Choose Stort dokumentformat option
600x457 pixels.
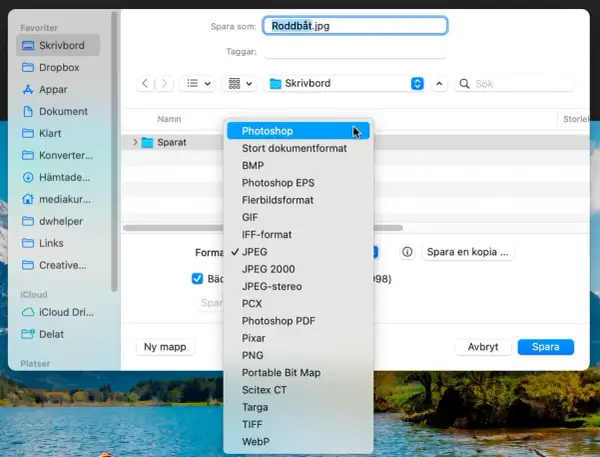pyautogui.click(x=298, y=148)
